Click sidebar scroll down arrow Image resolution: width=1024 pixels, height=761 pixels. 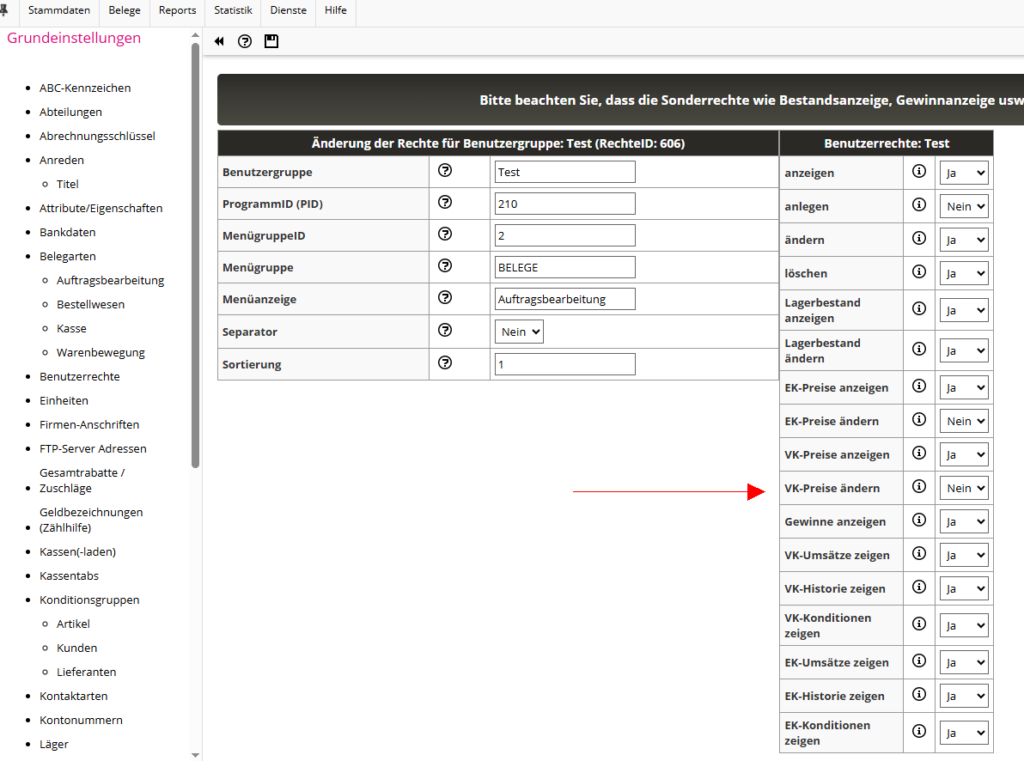tap(195, 754)
